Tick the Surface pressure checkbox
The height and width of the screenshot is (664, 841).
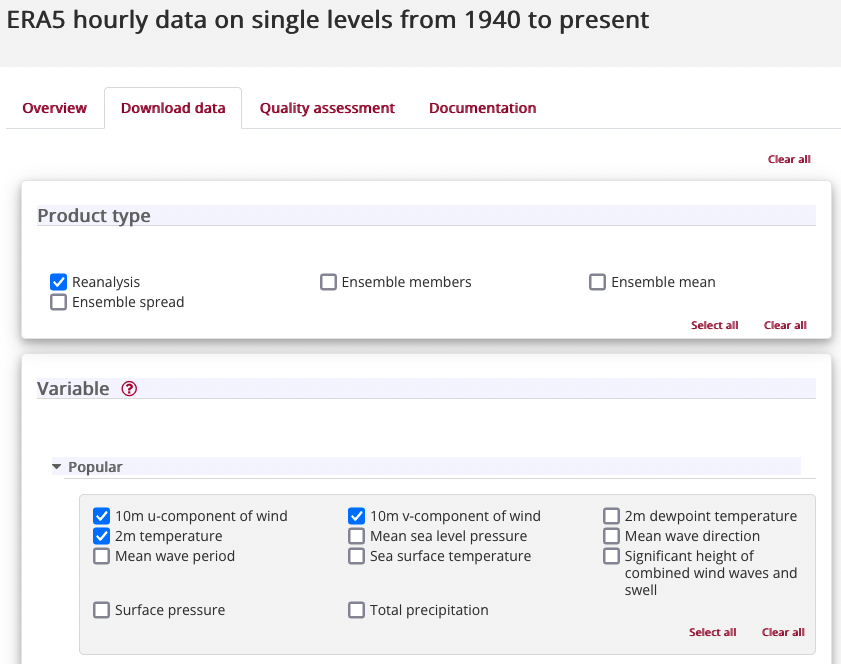[101, 610]
